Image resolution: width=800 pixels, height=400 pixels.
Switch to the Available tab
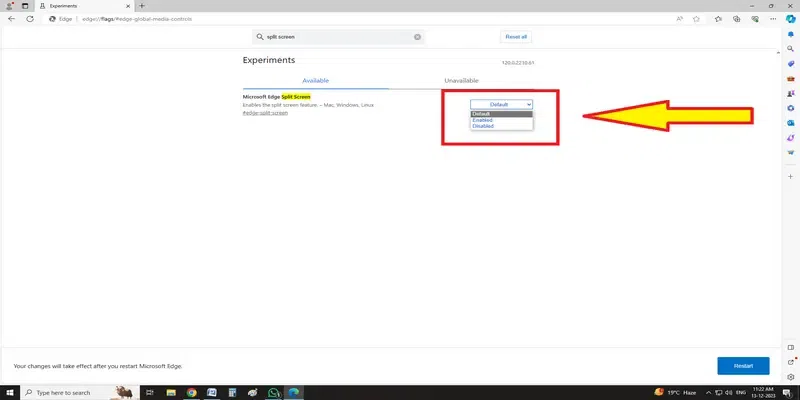[x=315, y=81]
